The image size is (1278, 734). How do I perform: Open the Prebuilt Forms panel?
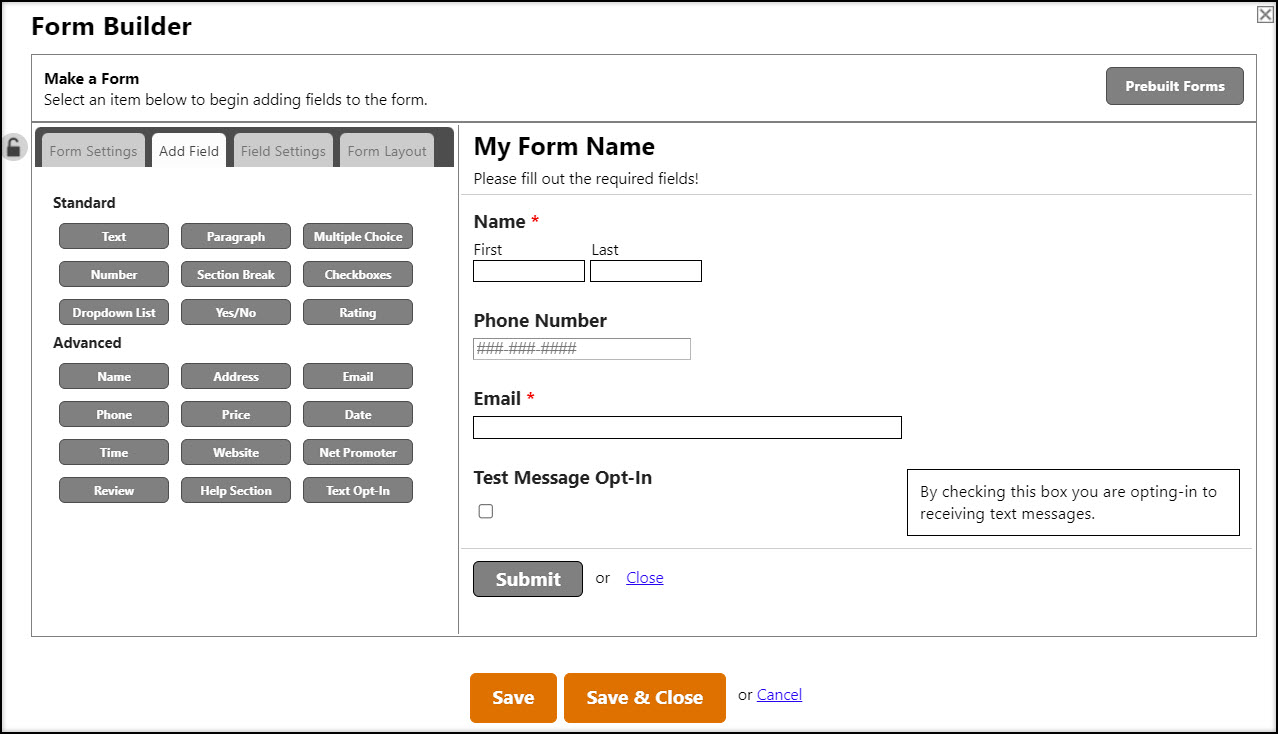coord(1174,86)
